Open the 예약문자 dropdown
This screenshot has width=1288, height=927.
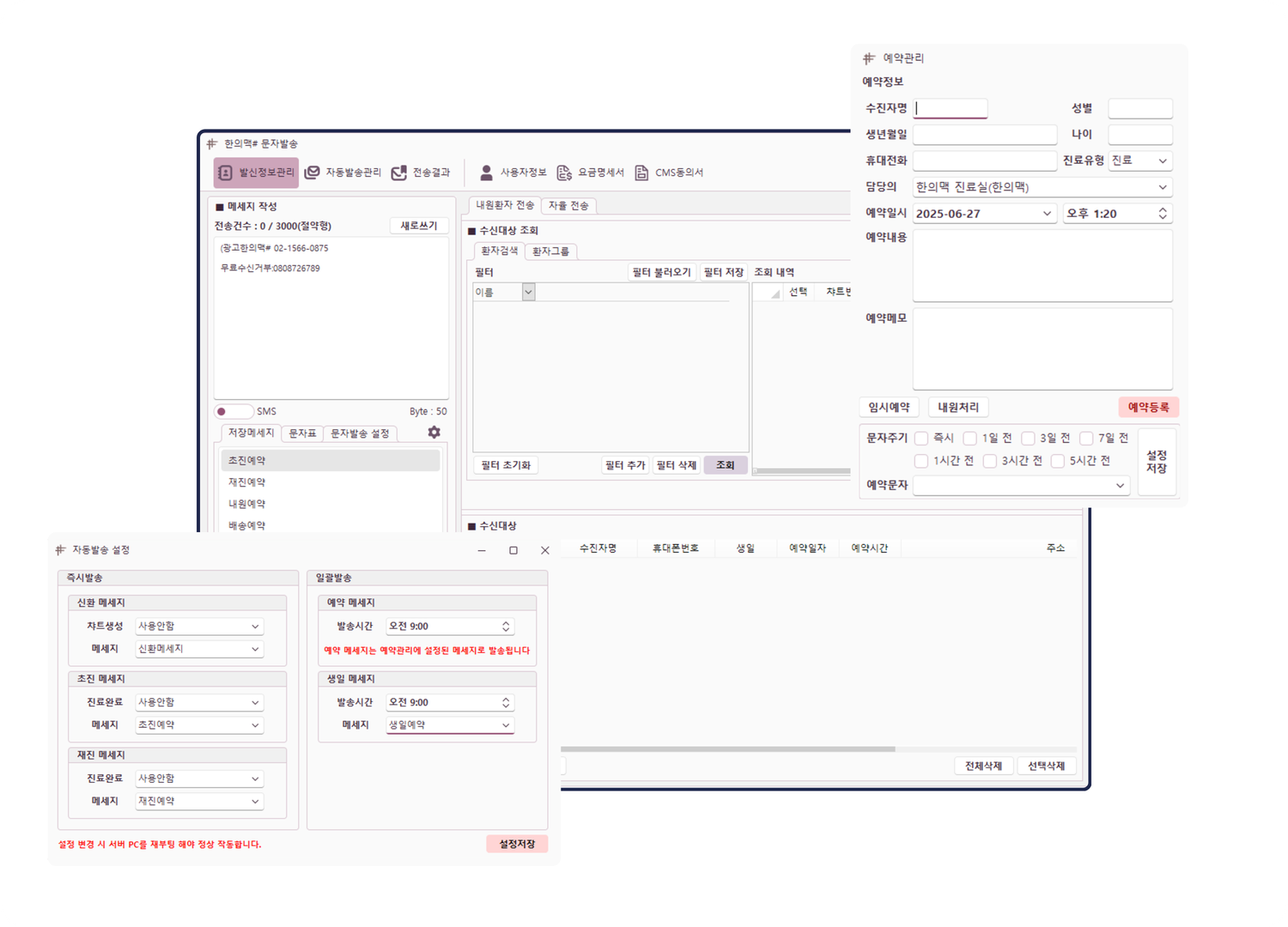(x=1021, y=486)
